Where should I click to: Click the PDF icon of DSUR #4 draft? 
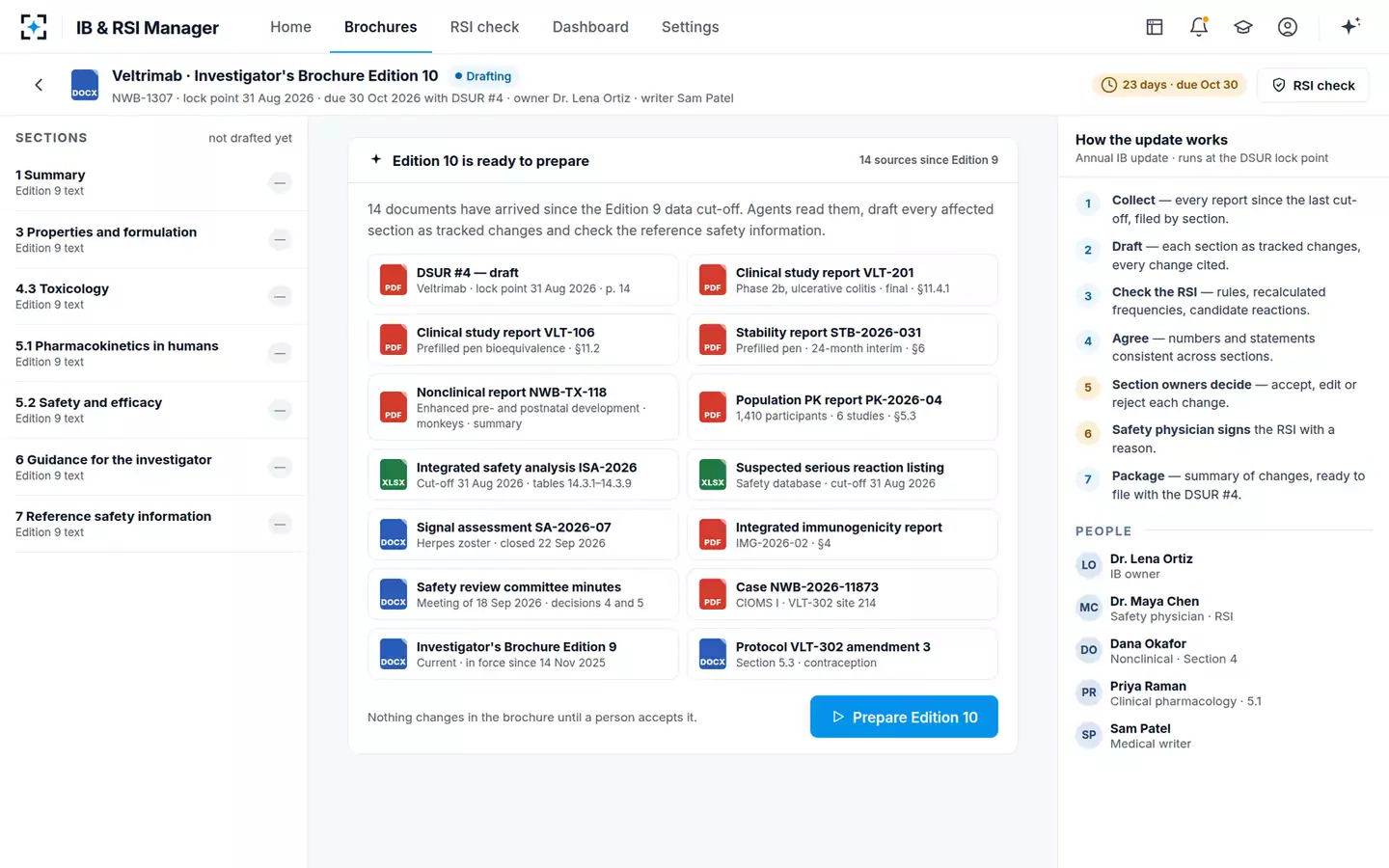coord(394,280)
